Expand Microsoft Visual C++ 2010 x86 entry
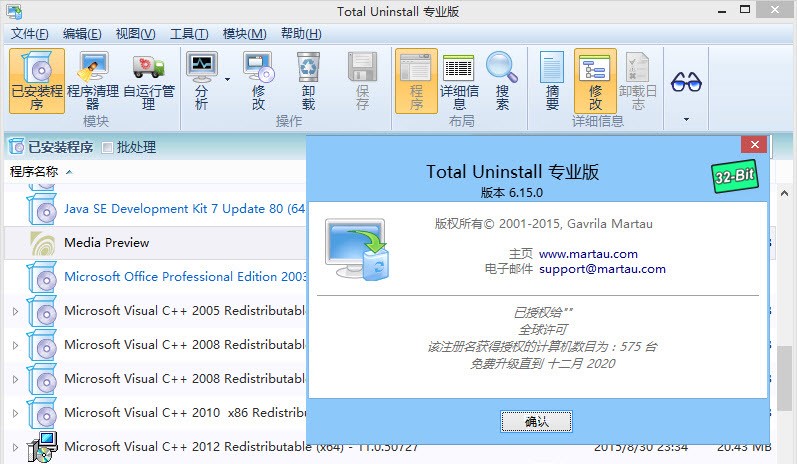797x464 pixels. tap(15, 413)
